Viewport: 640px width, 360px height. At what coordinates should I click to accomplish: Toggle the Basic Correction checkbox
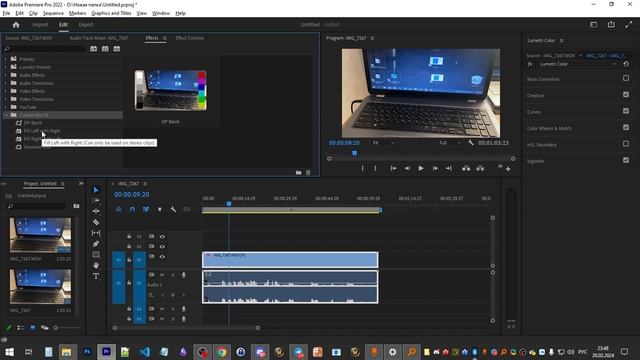[x=626, y=78]
